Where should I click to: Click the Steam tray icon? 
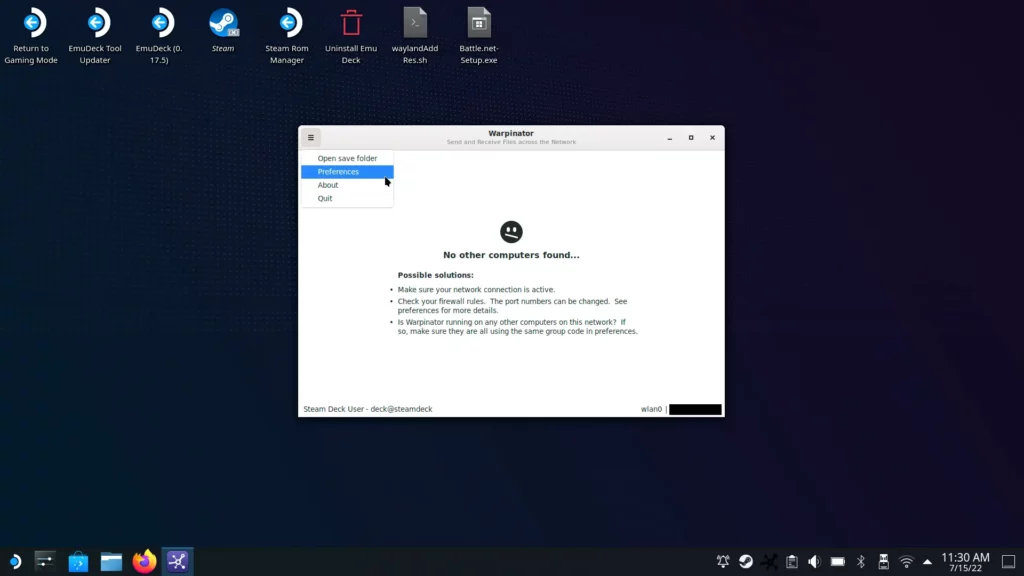tap(746, 562)
